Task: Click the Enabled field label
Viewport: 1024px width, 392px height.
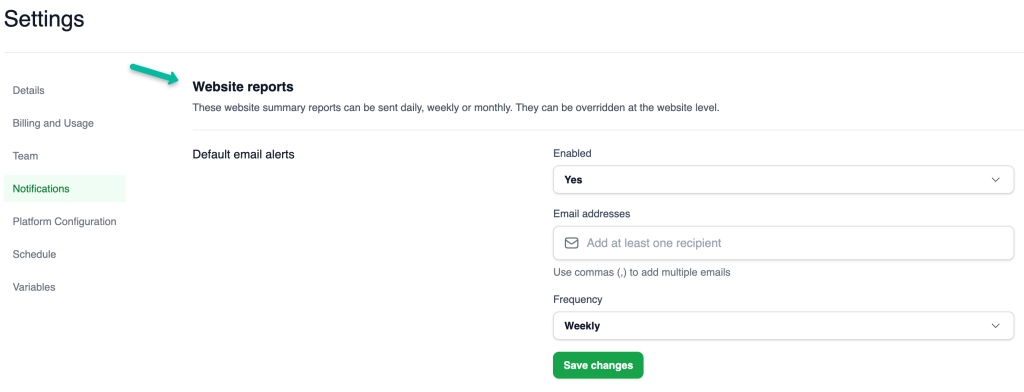Action: pos(572,154)
